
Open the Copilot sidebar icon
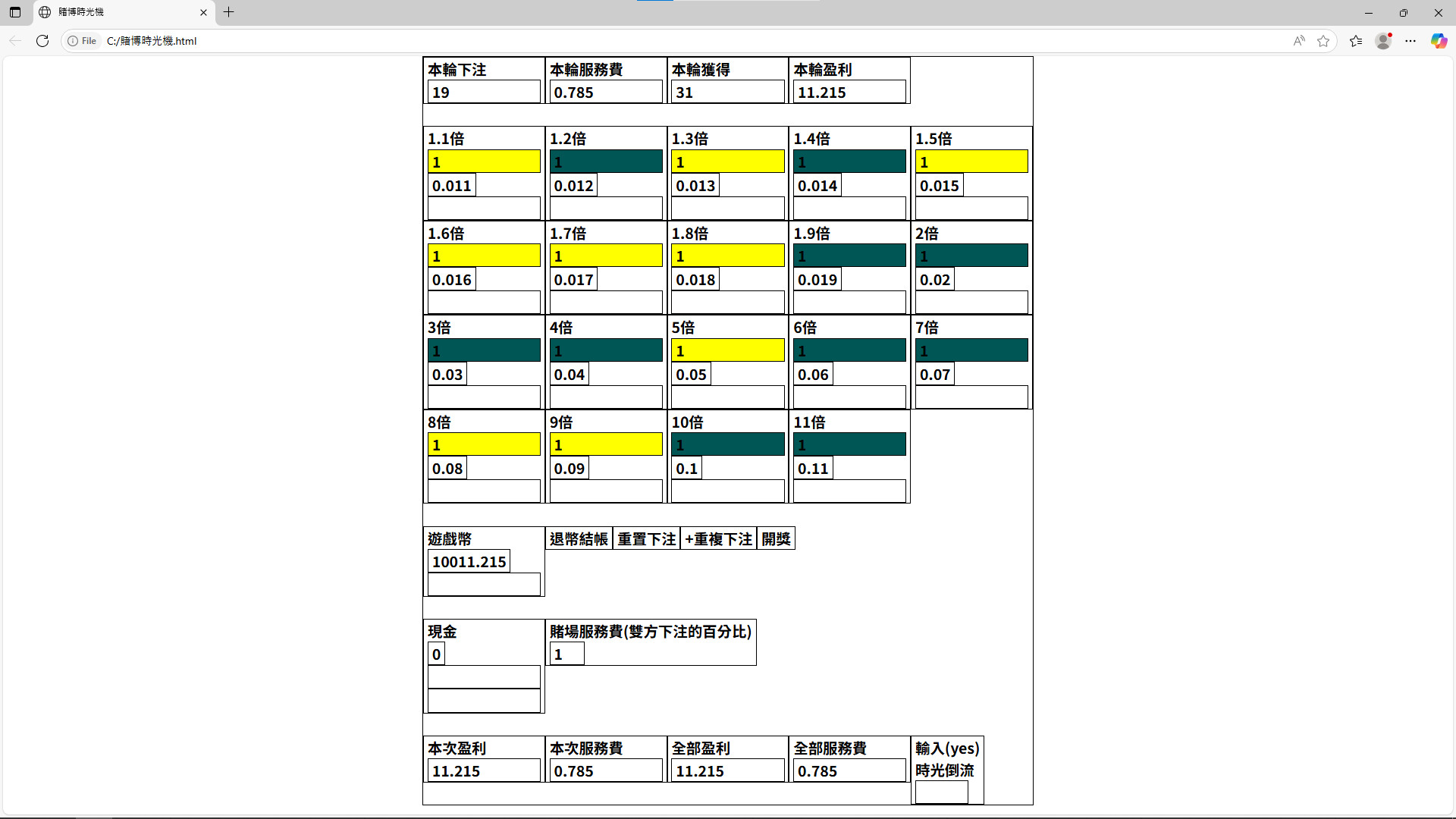point(1439,41)
